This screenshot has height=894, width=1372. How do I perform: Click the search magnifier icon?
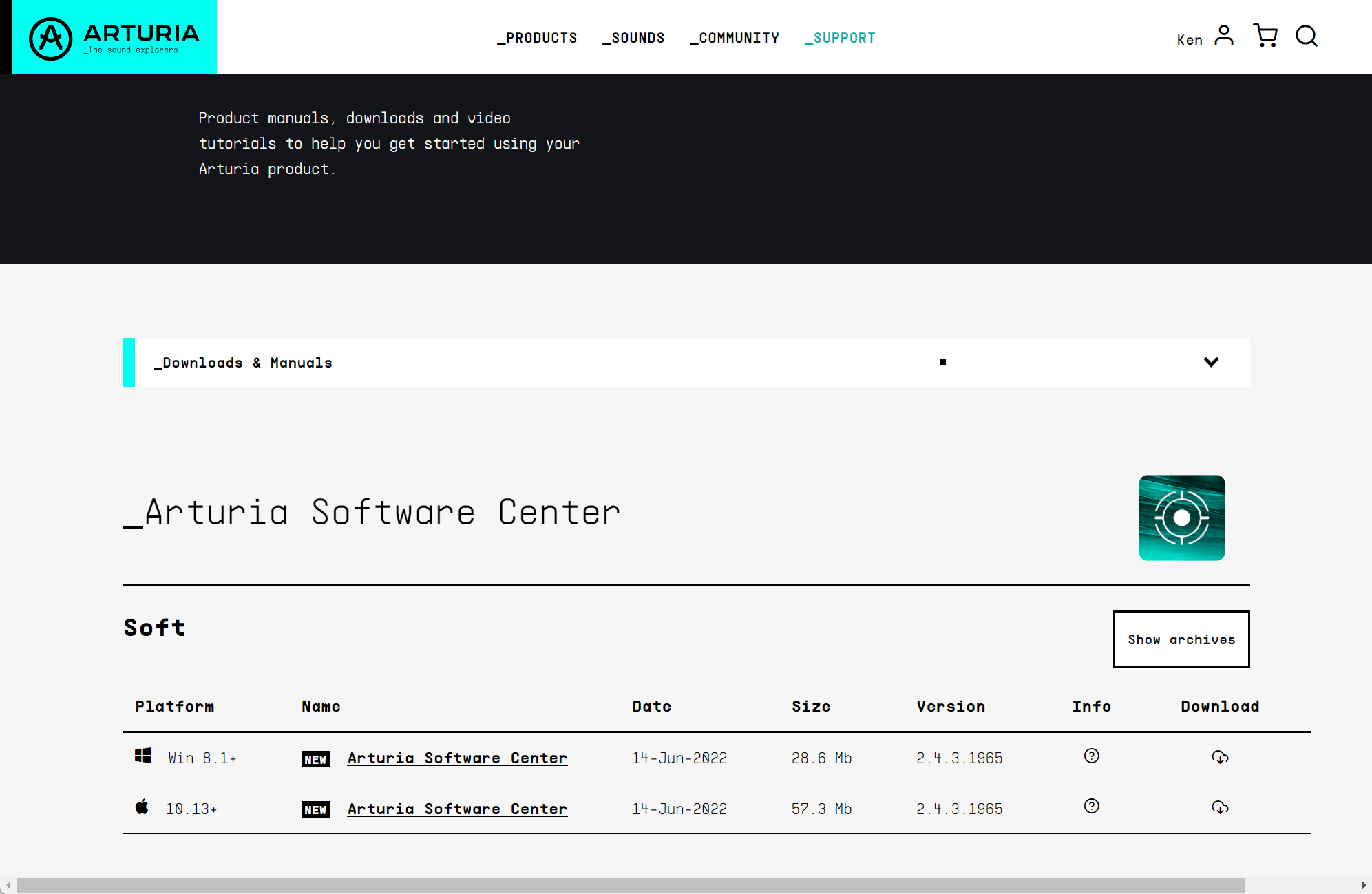pyautogui.click(x=1306, y=36)
